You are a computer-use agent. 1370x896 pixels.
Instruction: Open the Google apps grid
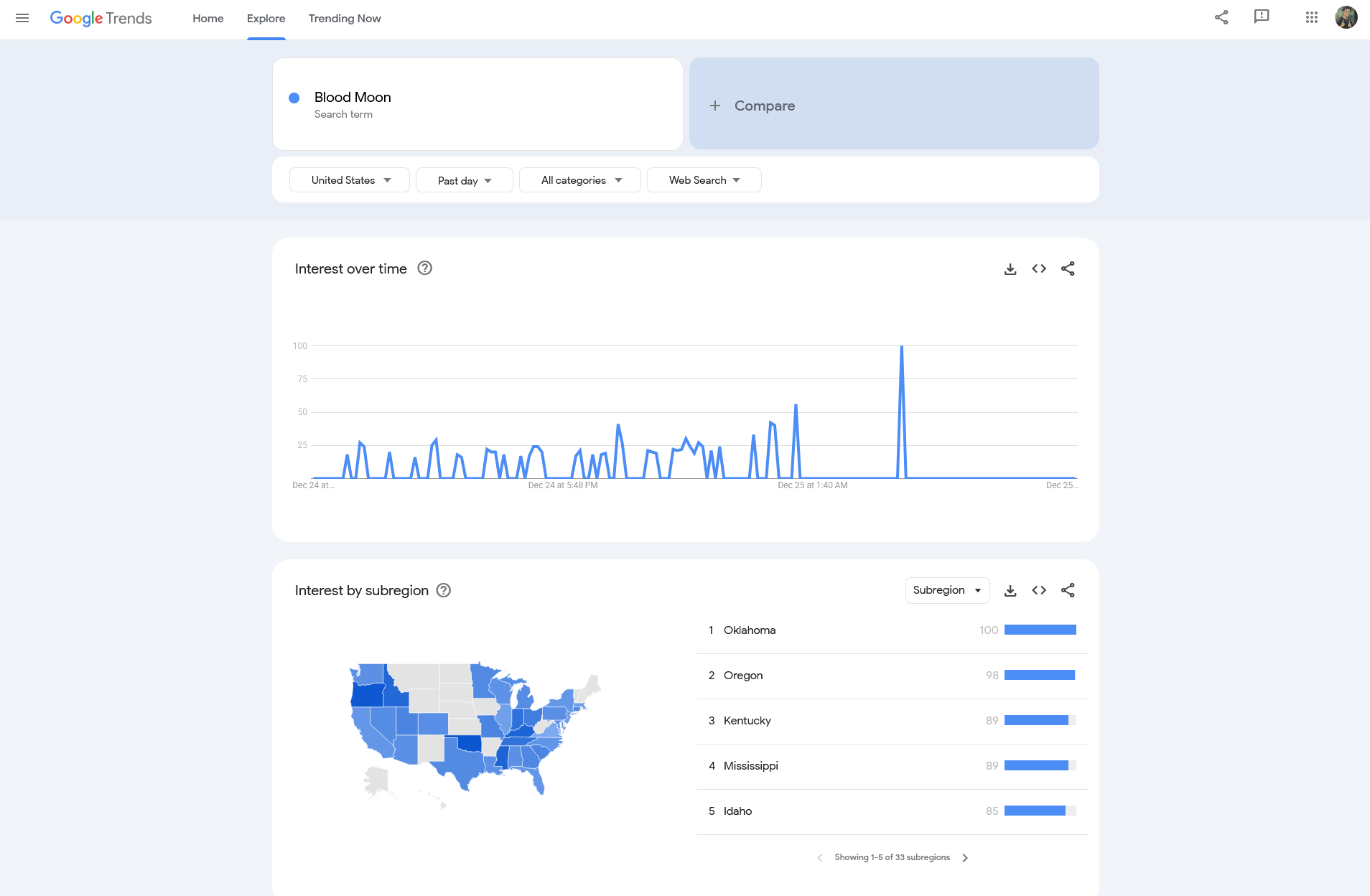(1312, 17)
